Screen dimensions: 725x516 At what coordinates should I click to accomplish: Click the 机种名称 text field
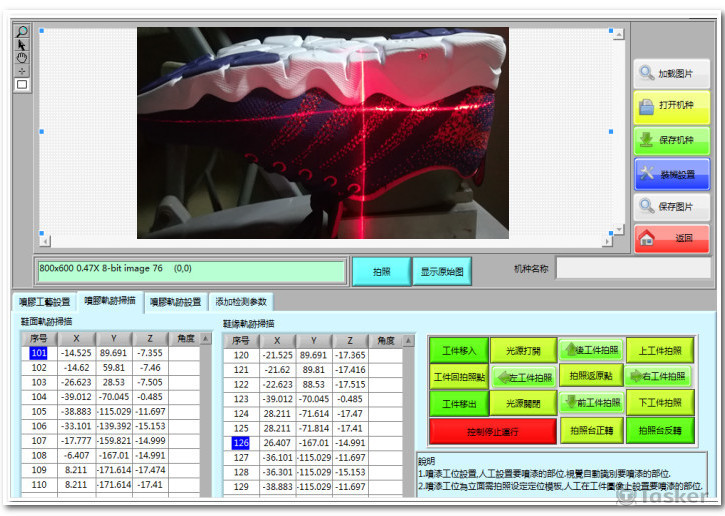(632, 268)
